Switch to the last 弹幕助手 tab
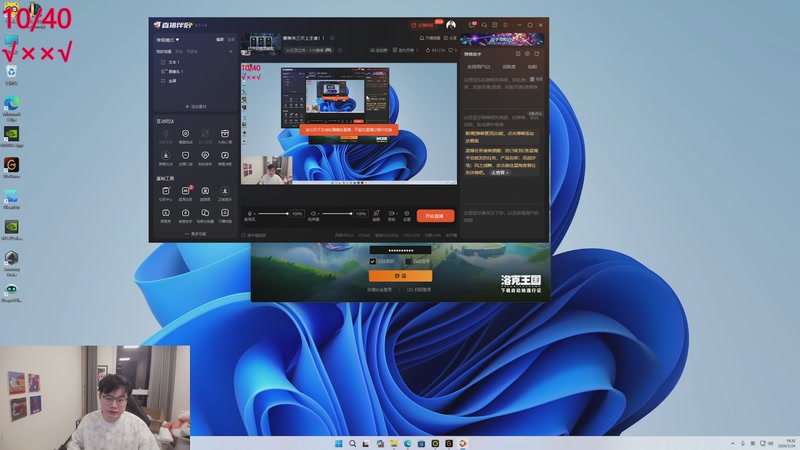This screenshot has height=450, width=800. point(532,67)
